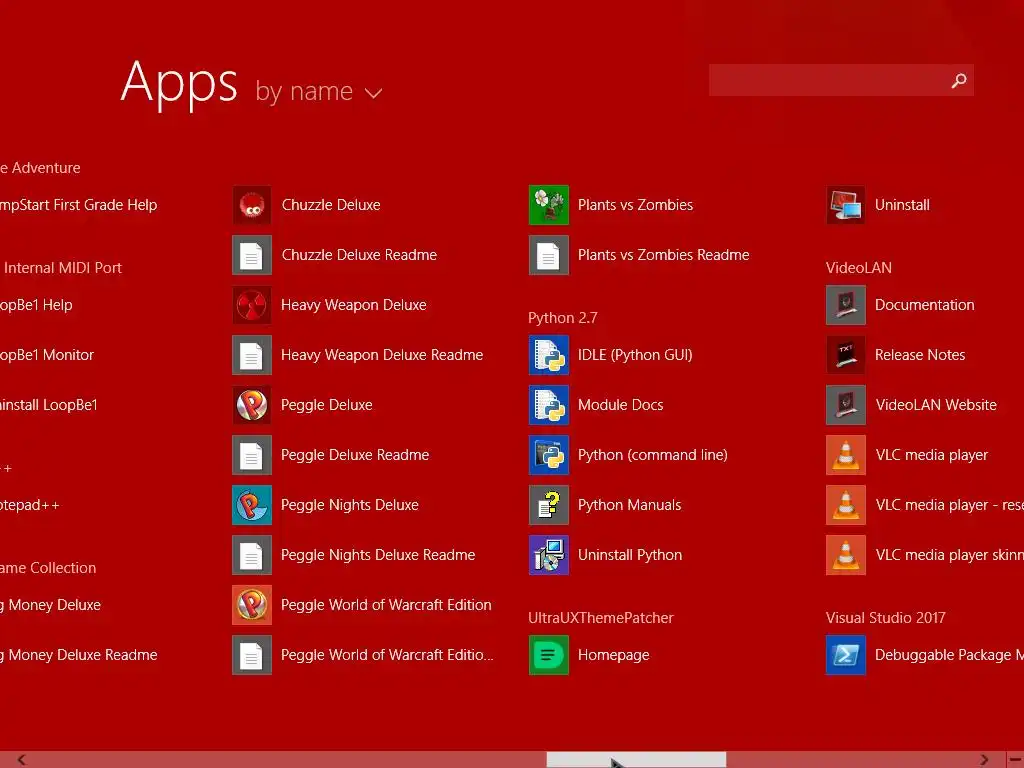
Task: Launch Heavy Weapon Deluxe icon
Action: (251, 305)
